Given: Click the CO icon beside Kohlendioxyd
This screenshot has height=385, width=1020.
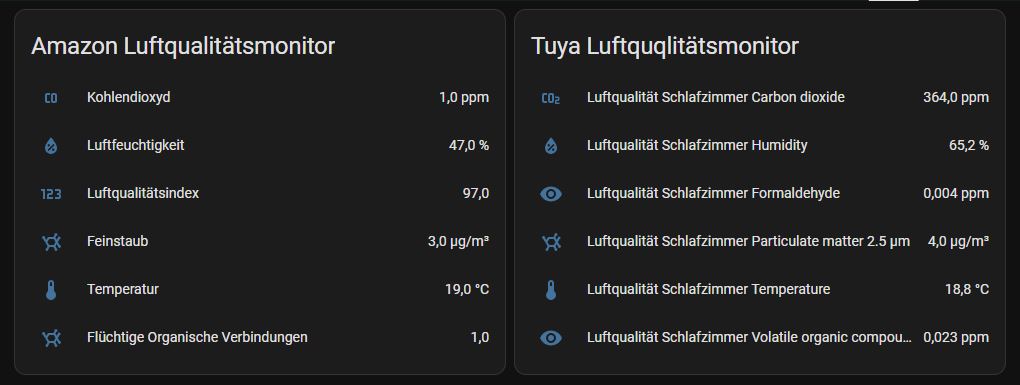Looking at the screenshot, I should coord(51,98).
